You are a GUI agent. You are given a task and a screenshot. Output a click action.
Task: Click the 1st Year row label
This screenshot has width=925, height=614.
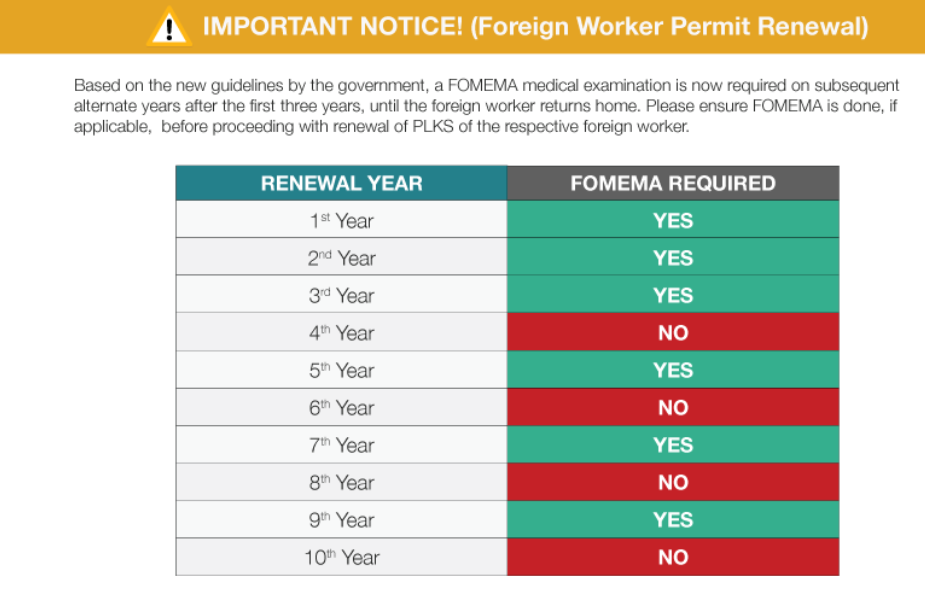342,220
